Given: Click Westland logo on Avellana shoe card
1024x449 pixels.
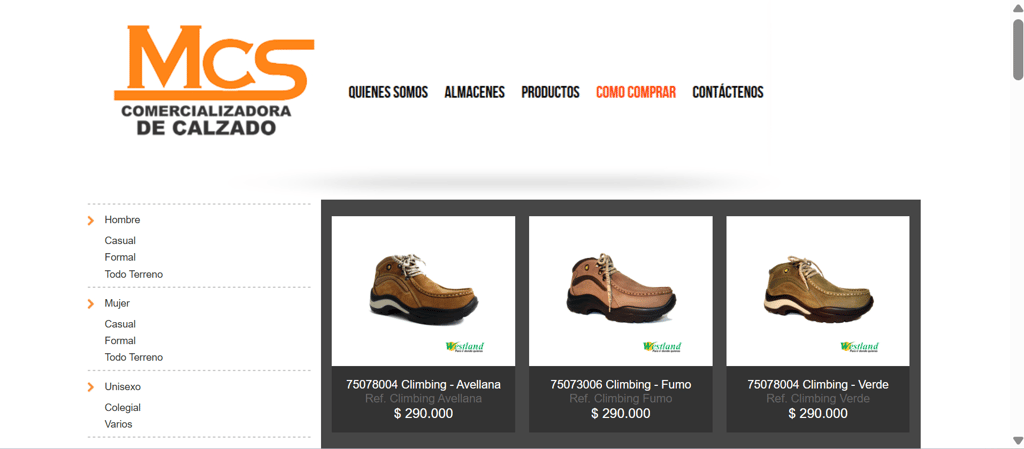Looking at the screenshot, I should tap(464, 347).
